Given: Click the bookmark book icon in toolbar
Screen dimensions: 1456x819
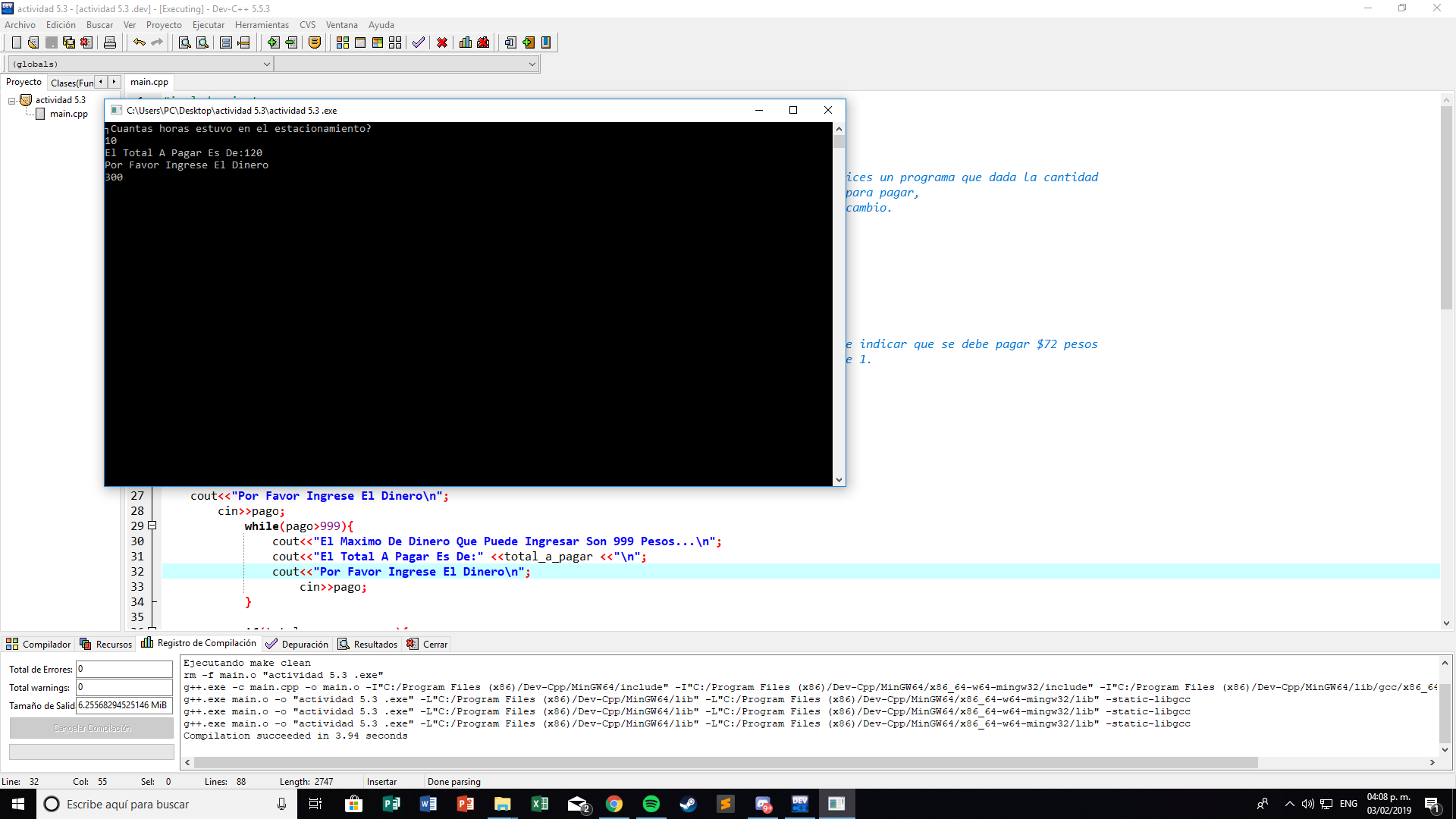Looking at the screenshot, I should pos(546,42).
